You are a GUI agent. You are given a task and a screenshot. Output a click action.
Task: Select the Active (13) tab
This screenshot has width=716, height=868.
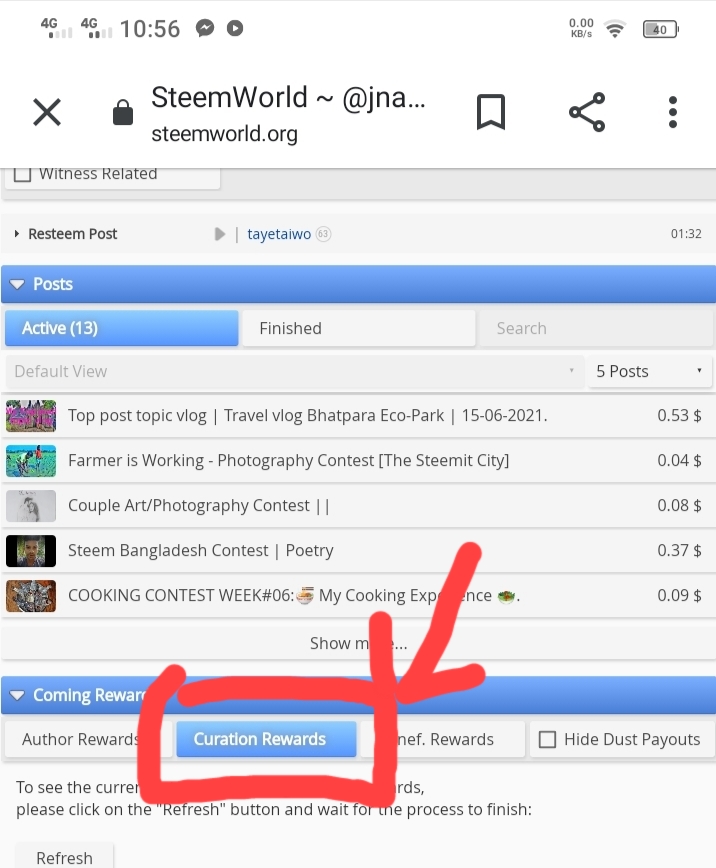click(122, 328)
